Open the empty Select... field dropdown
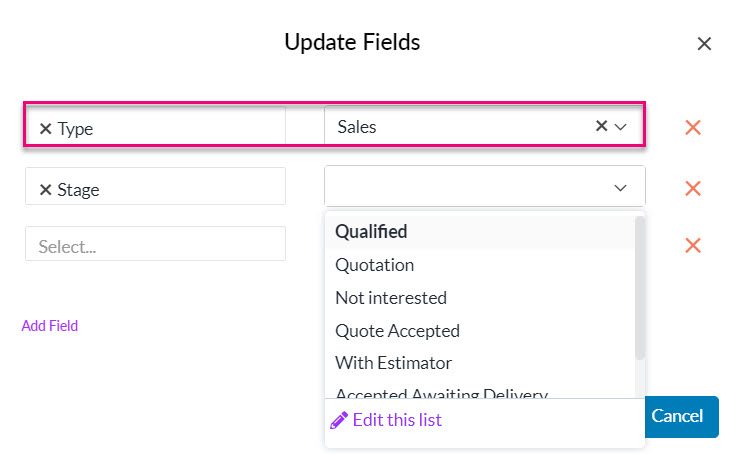732x454 pixels. pyautogui.click(x=155, y=244)
